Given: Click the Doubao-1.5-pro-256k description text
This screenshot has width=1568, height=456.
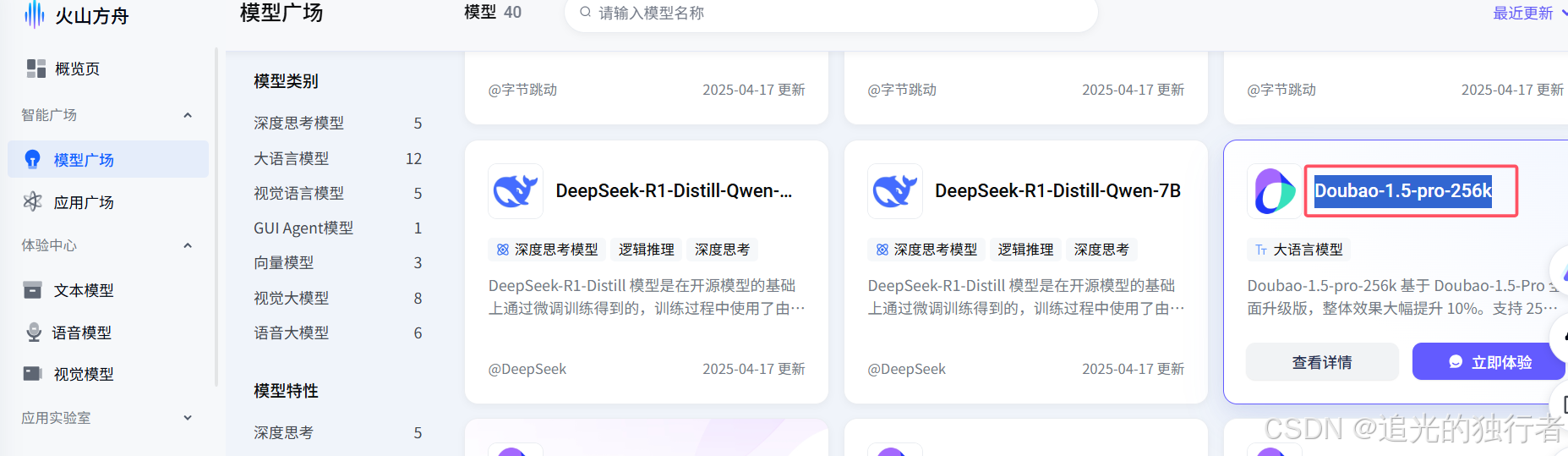Looking at the screenshot, I should coord(1402,297).
